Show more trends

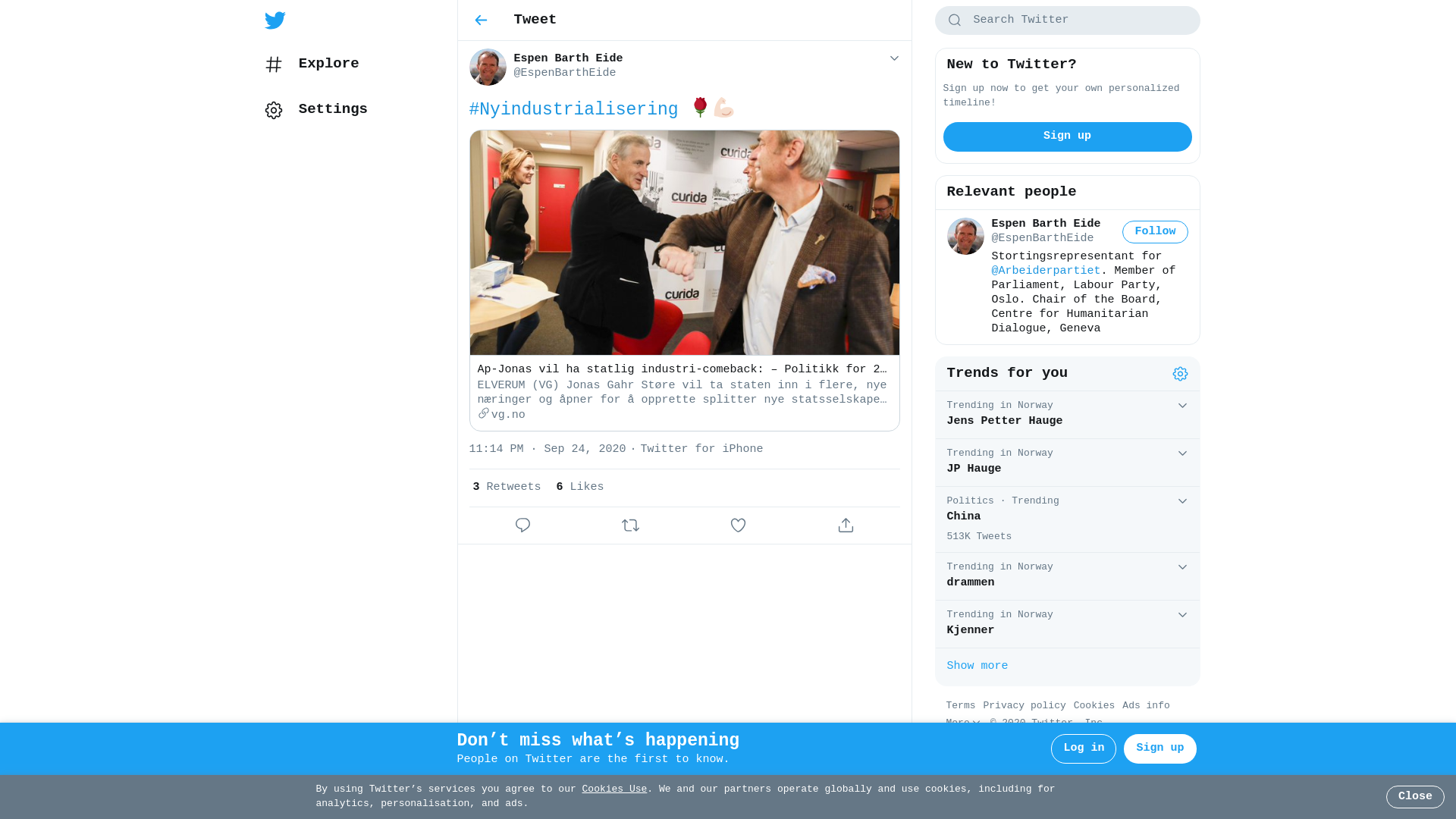977,667
